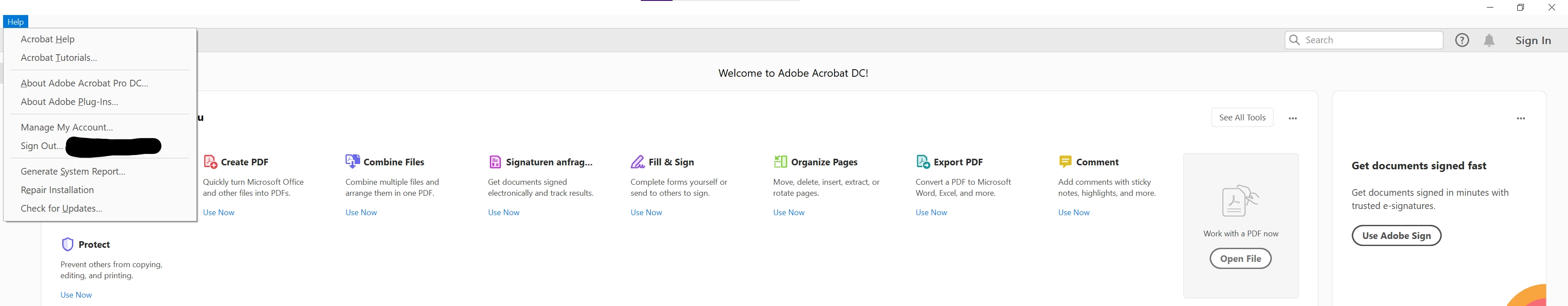Click the Create PDF tool icon
This screenshot has height=306, width=1568.
[x=210, y=162]
